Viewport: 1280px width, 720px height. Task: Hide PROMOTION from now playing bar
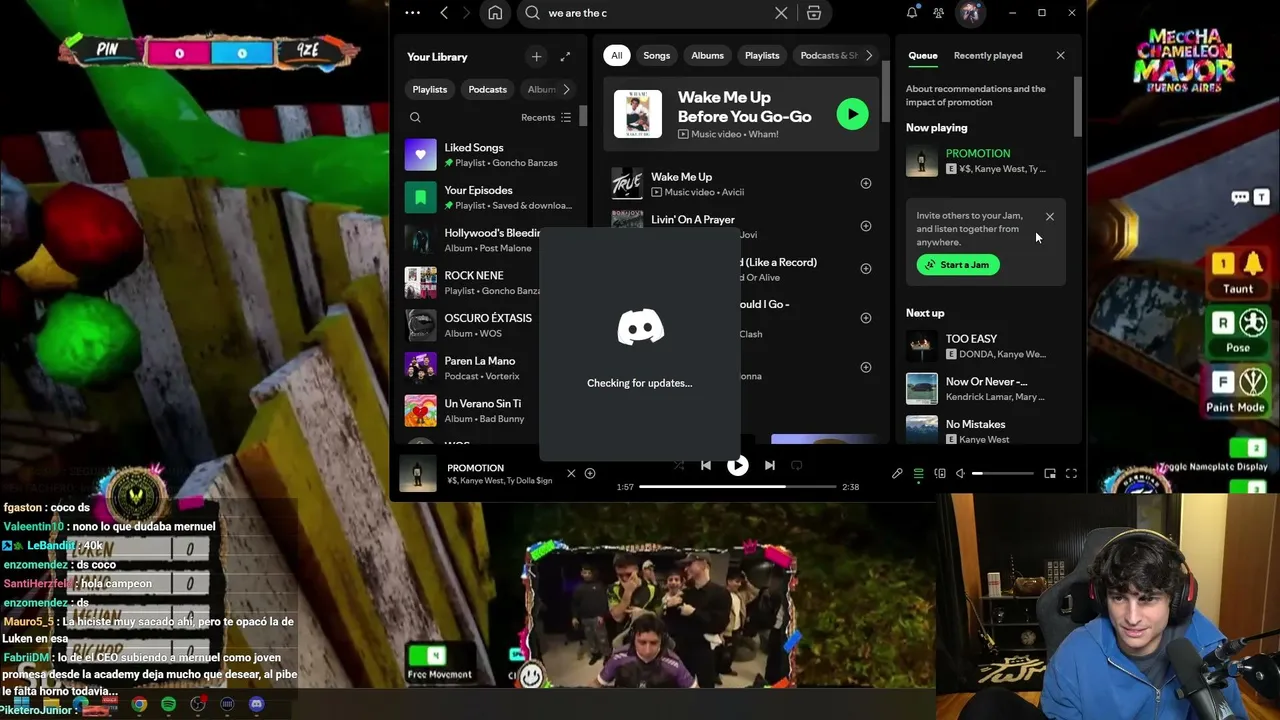571,473
